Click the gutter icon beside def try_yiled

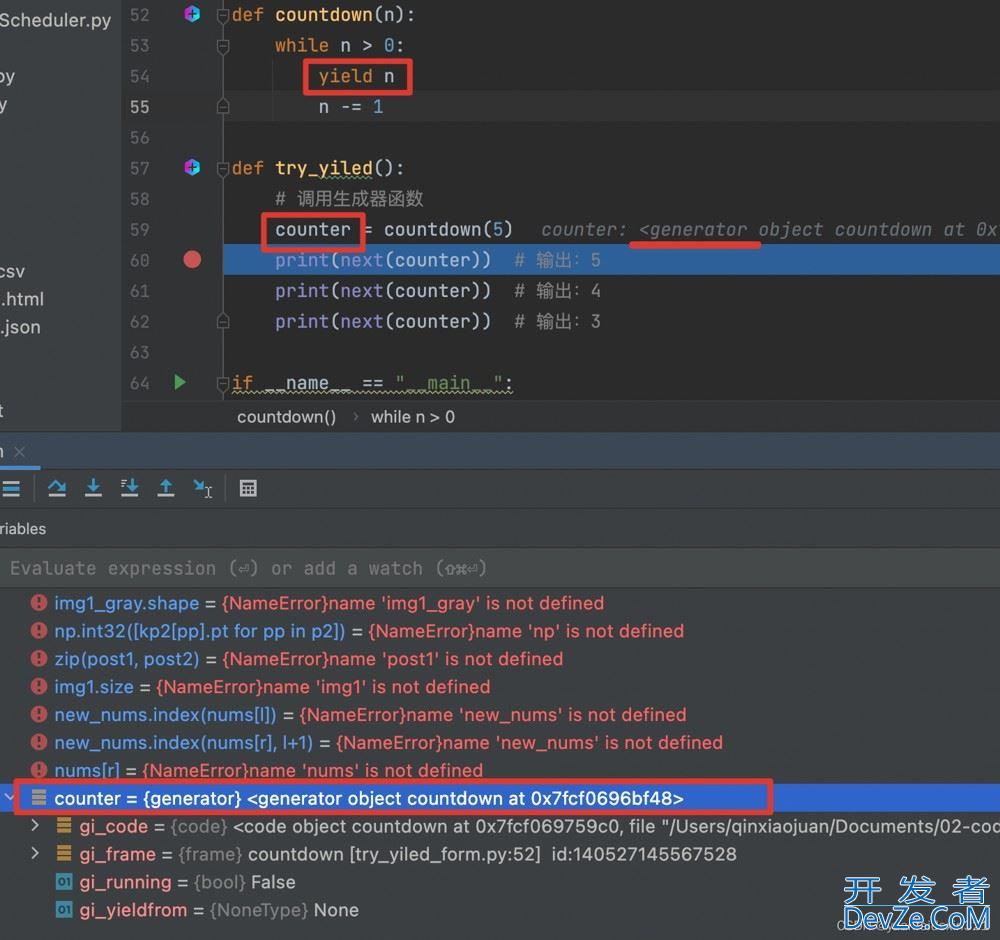(x=193, y=167)
